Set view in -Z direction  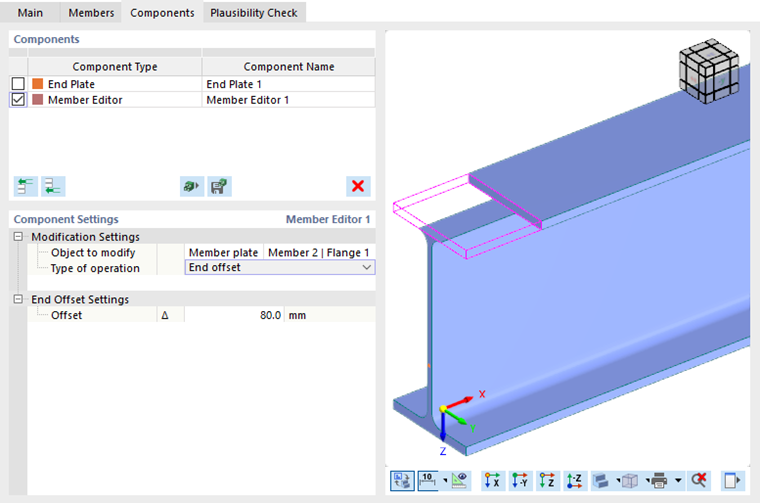574,481
